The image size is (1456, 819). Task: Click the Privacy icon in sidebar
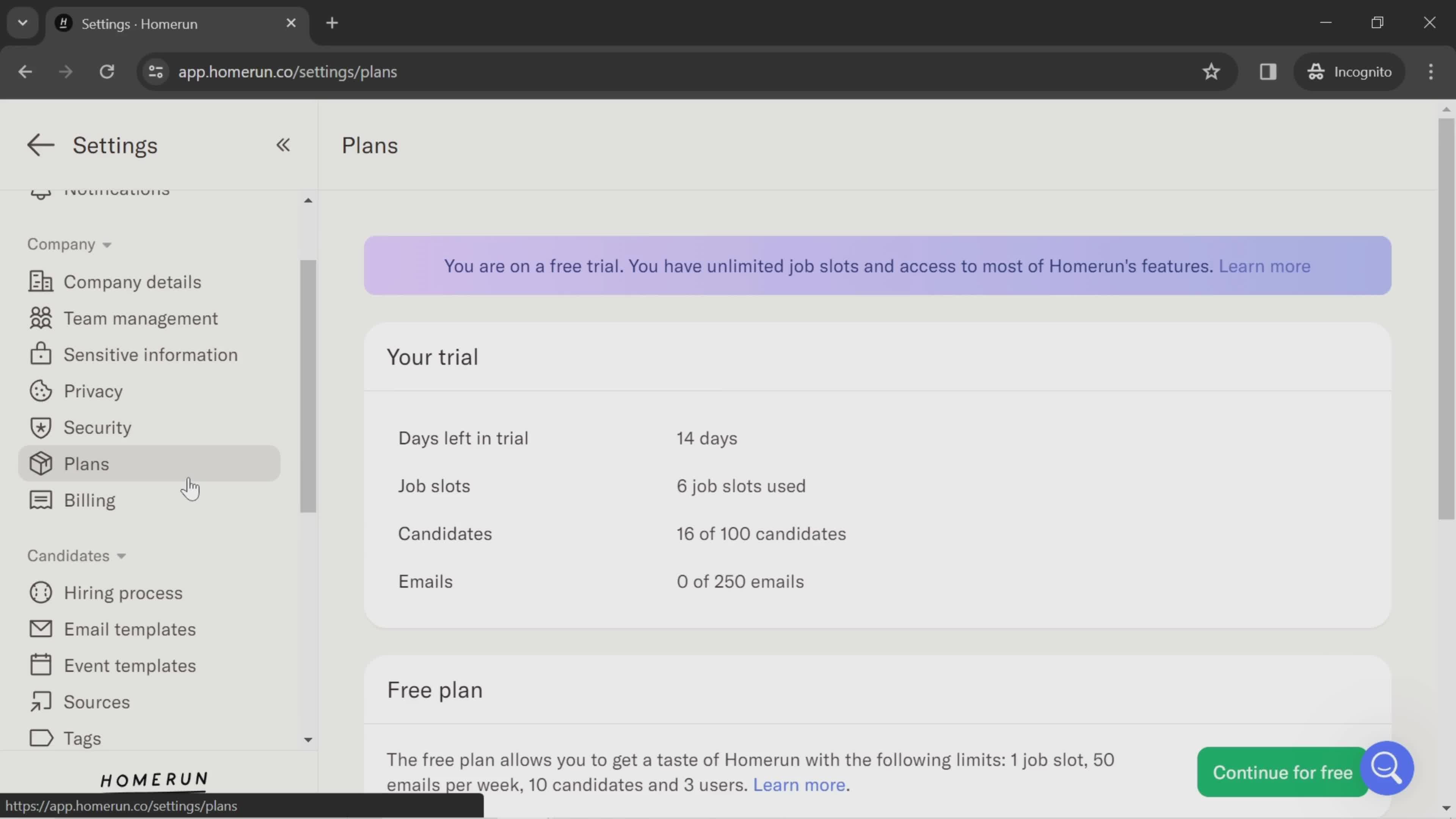[39, 391]
